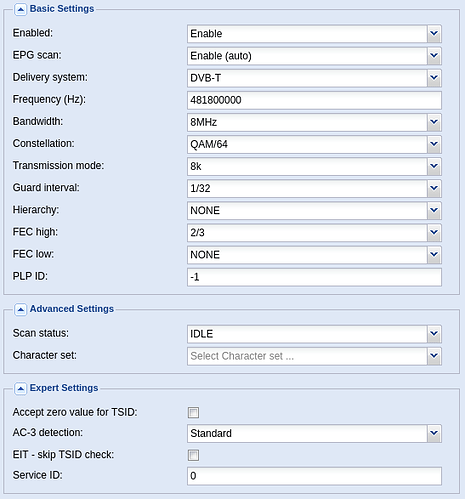Click the PLP ID input field
Image resolution: width=465 pixels, height=499 pixels.
click(x=314, y=277)
